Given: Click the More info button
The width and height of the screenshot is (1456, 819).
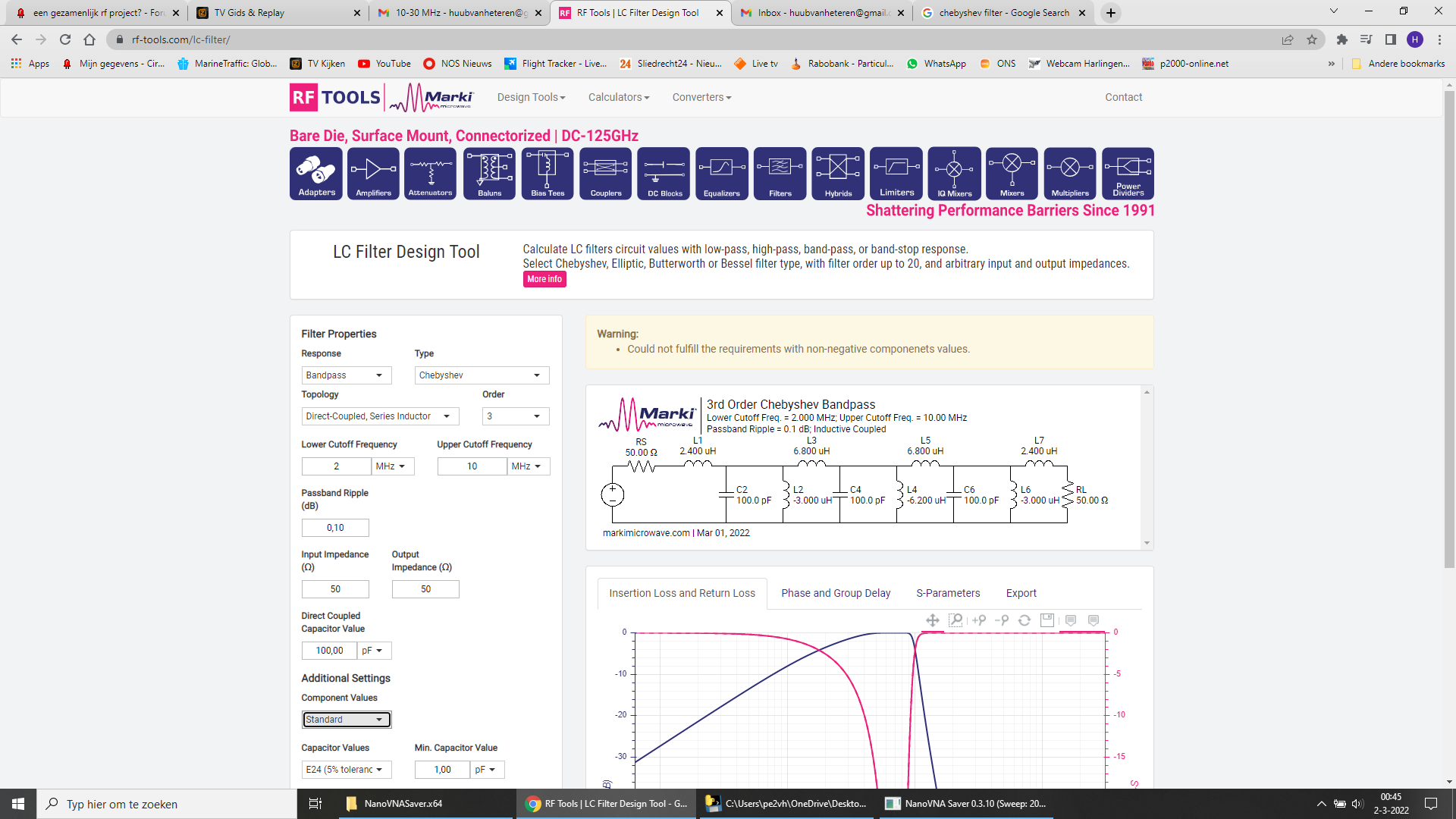Looking at the screenshot, I should [544, 279].
